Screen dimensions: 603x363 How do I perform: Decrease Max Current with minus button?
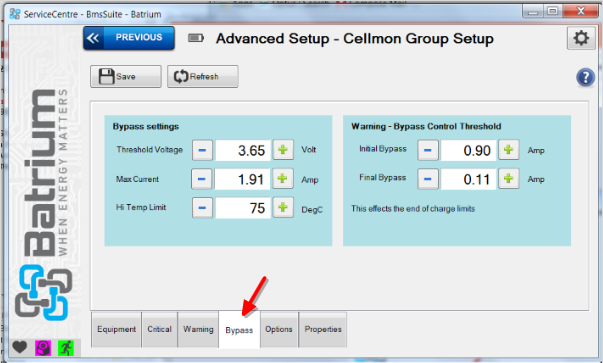pyautogui.click(x=202, y=179)
